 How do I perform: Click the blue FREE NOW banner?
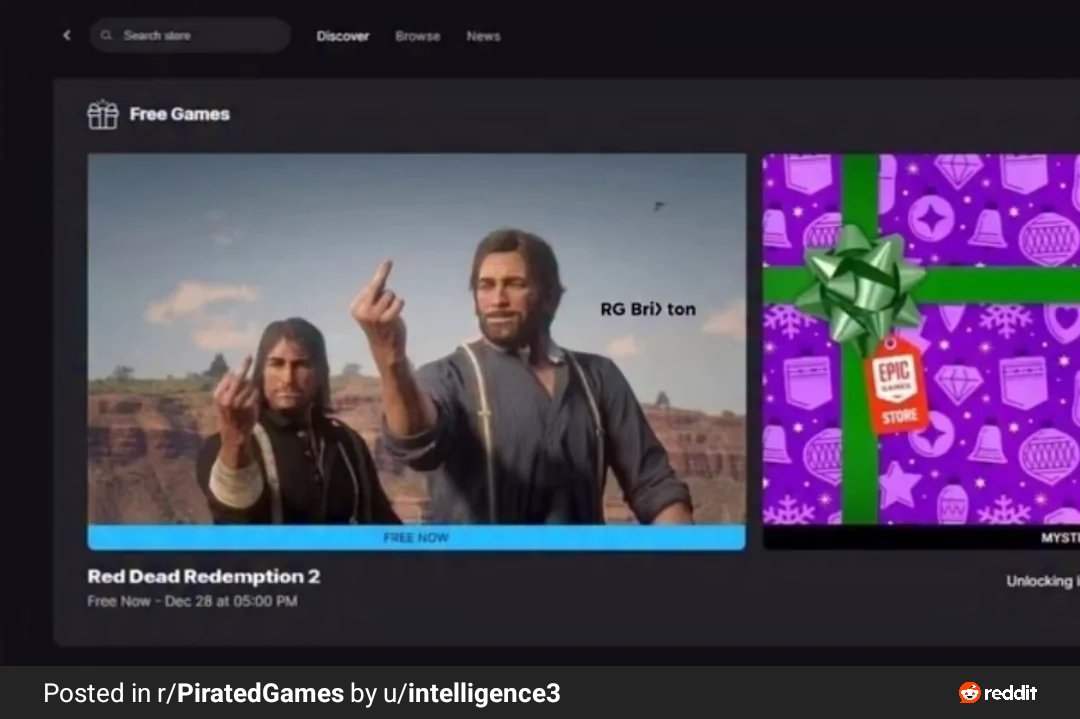416,537
